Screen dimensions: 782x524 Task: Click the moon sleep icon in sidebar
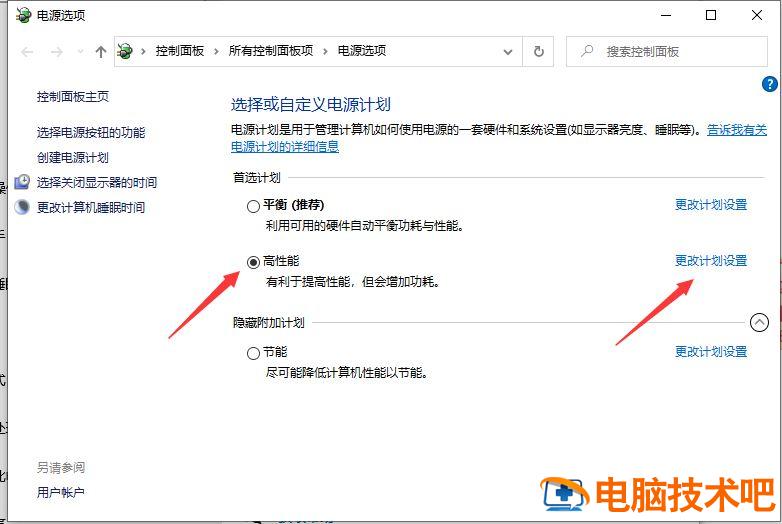pyautogui.click(x=22, y=207)
